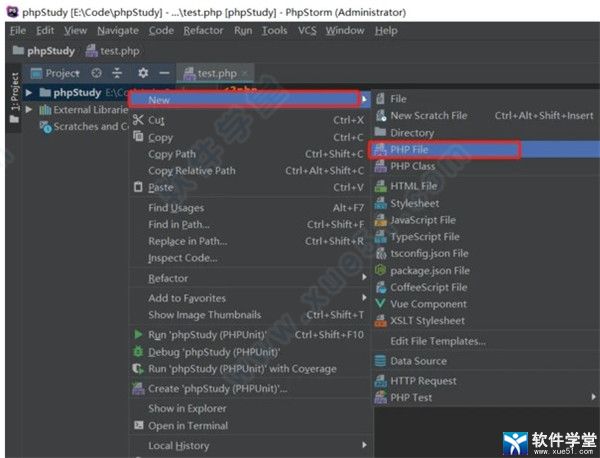The height and width of the screenshot is (458, 600).
Task: Open the File menu
Action: click(18, 30)
